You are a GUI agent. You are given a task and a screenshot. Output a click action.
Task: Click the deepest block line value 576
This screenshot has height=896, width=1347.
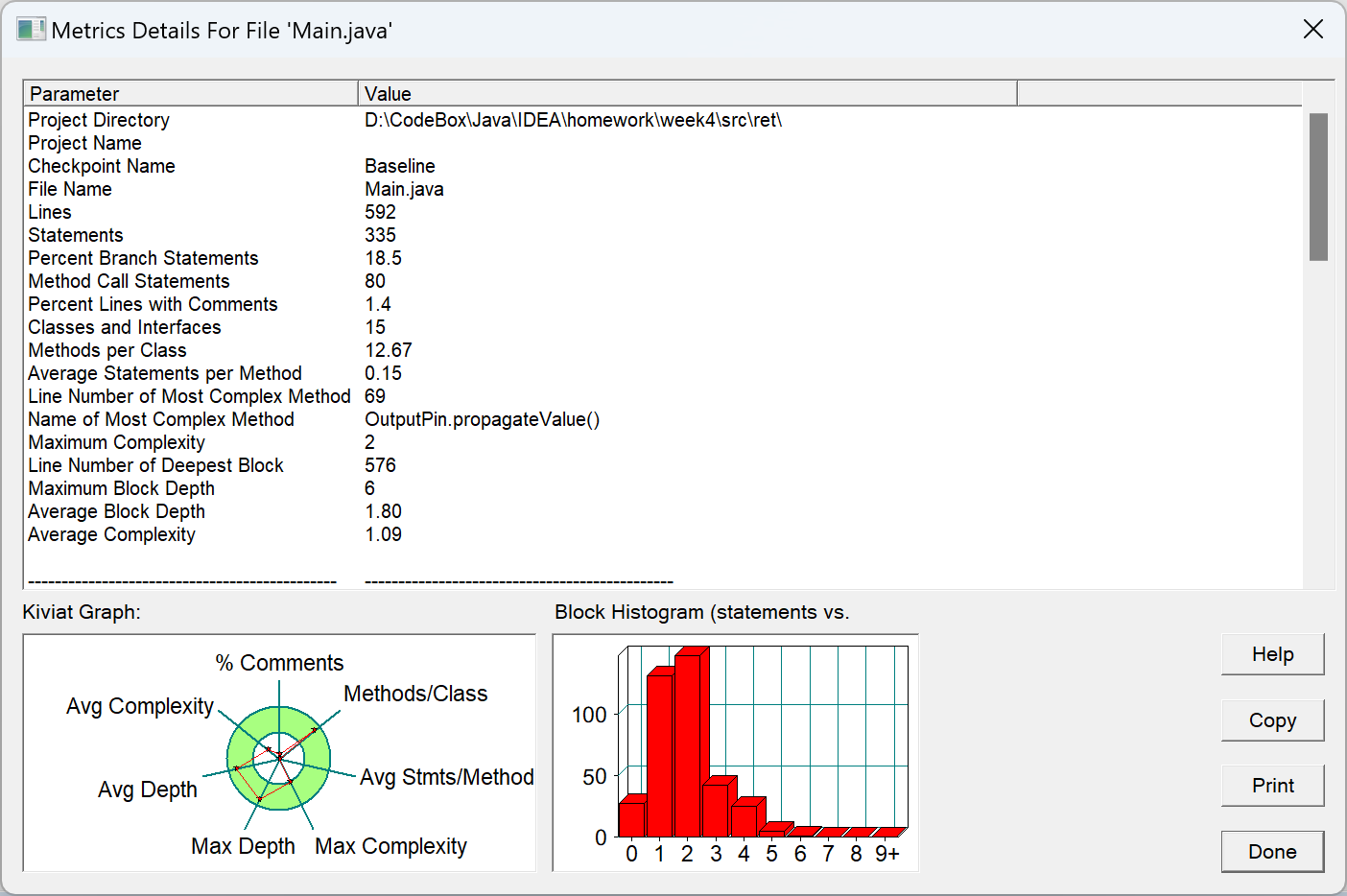(x=380, y=465)
